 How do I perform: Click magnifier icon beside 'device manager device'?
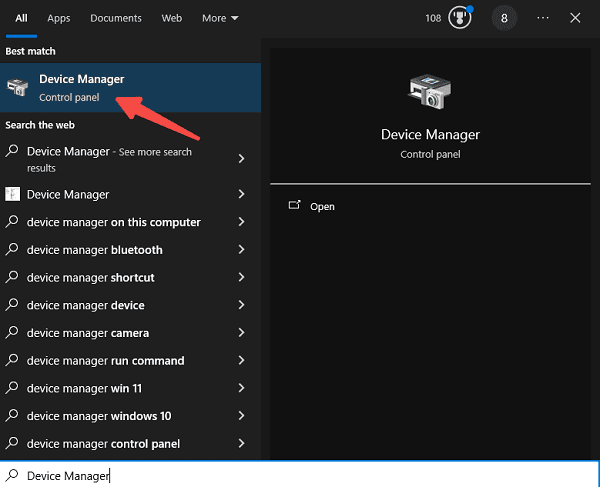tap(12, 305)
